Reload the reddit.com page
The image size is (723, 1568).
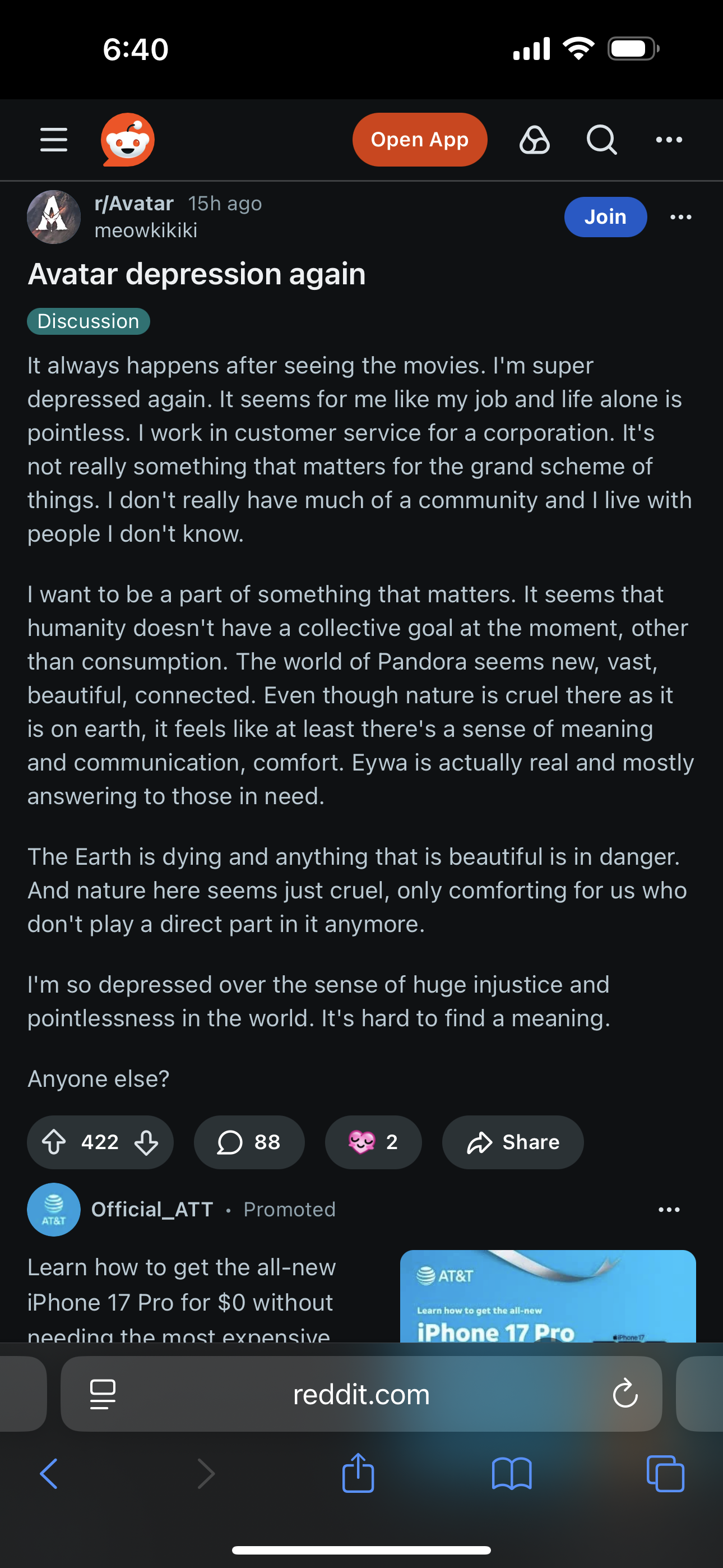click(x=624, y=1394)
